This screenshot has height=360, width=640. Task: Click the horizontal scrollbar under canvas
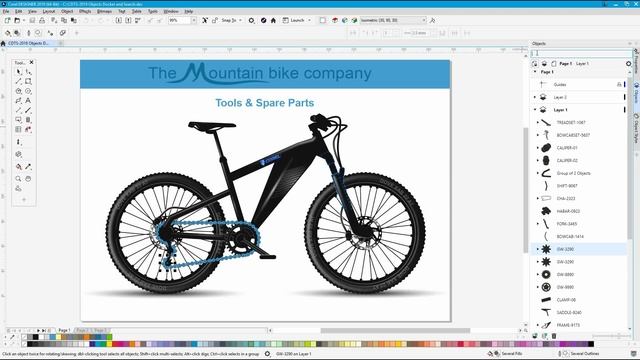coord(395,330)
